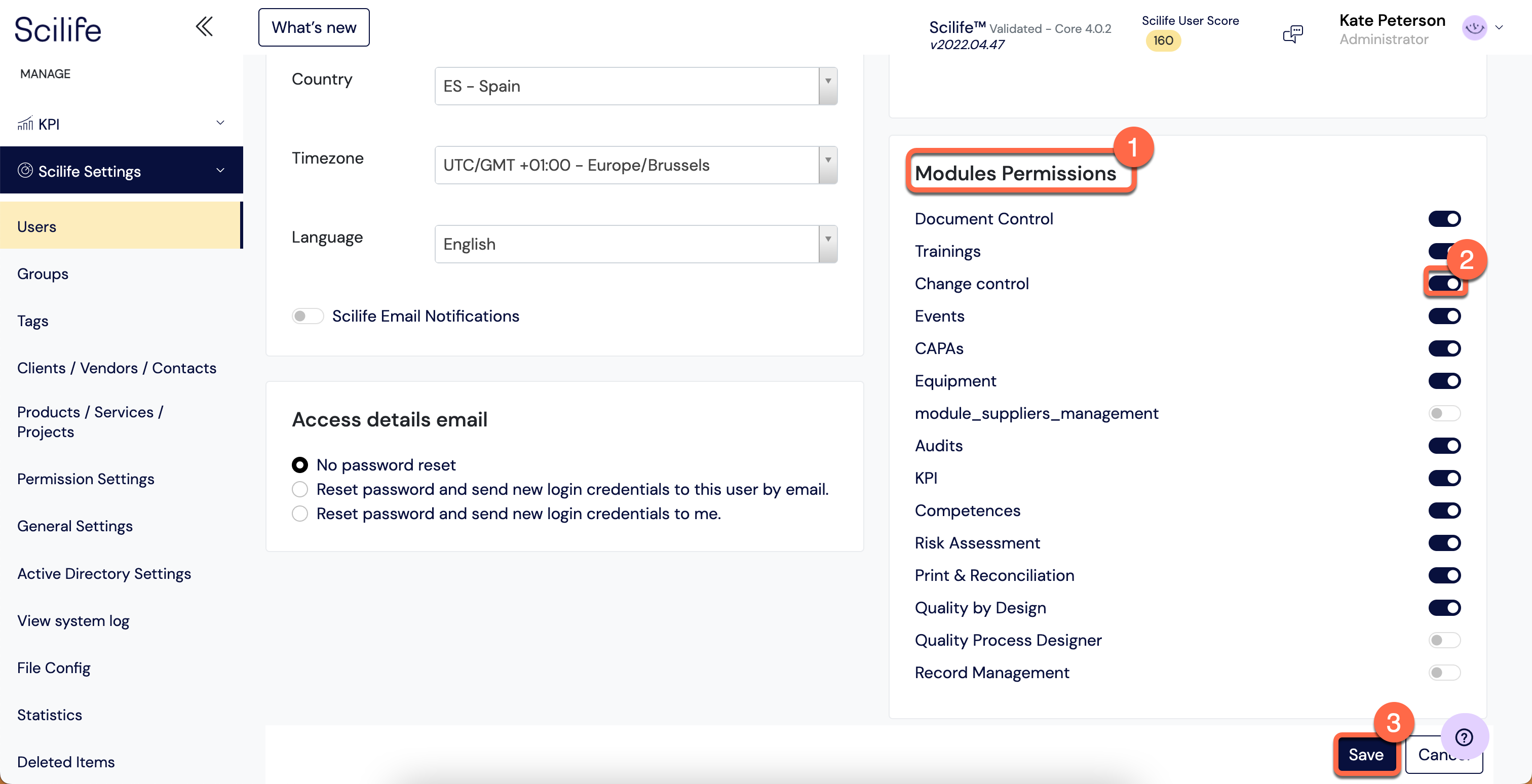Open Products / Services / Projects
1532x784 pixels.
click(x=90, y=421)
